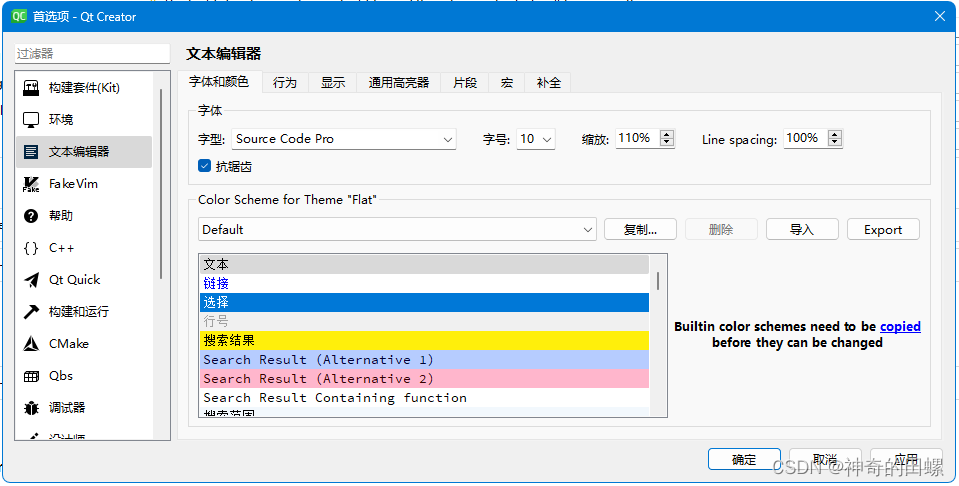Select the 环境 monitor icon
The image size is (959, 486).
(x=31, y=120)
